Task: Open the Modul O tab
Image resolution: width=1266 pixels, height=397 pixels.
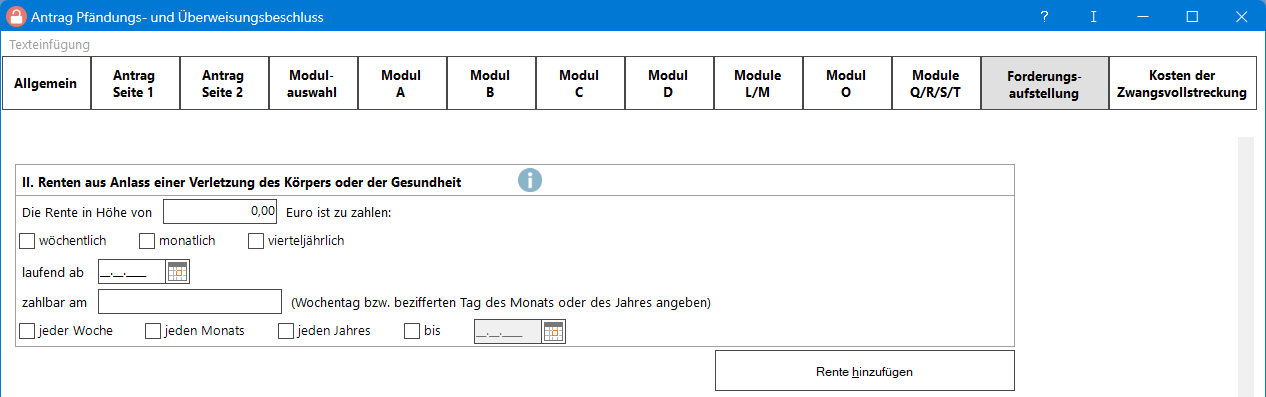Action: pyautogui.click(x=847, y=83)
